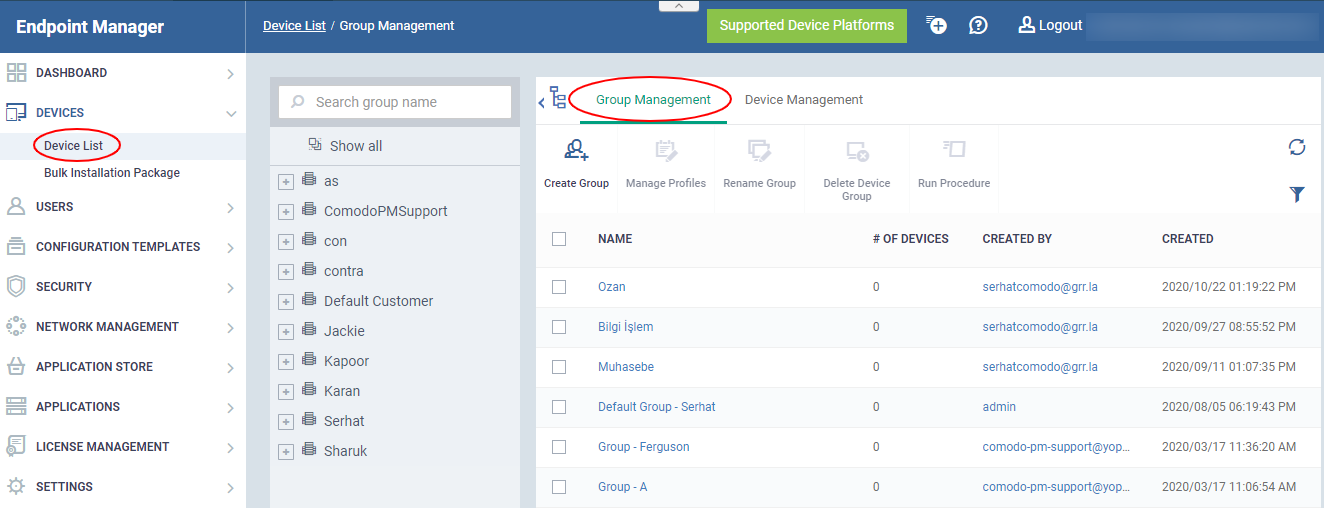This screenshot has width=1324, height=508.
Task: Click the admin creator cell
Action: tap(999, 407)
